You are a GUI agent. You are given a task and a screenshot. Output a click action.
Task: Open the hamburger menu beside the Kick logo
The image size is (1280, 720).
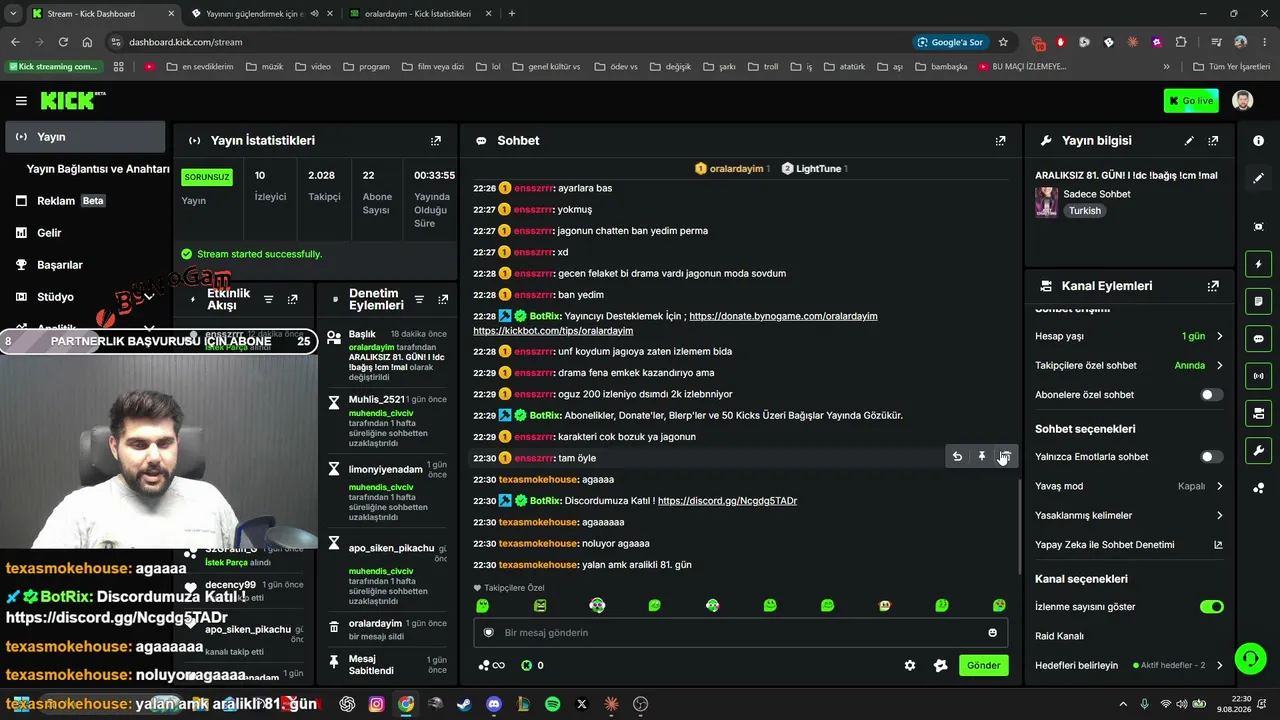[x=21, y=101]
